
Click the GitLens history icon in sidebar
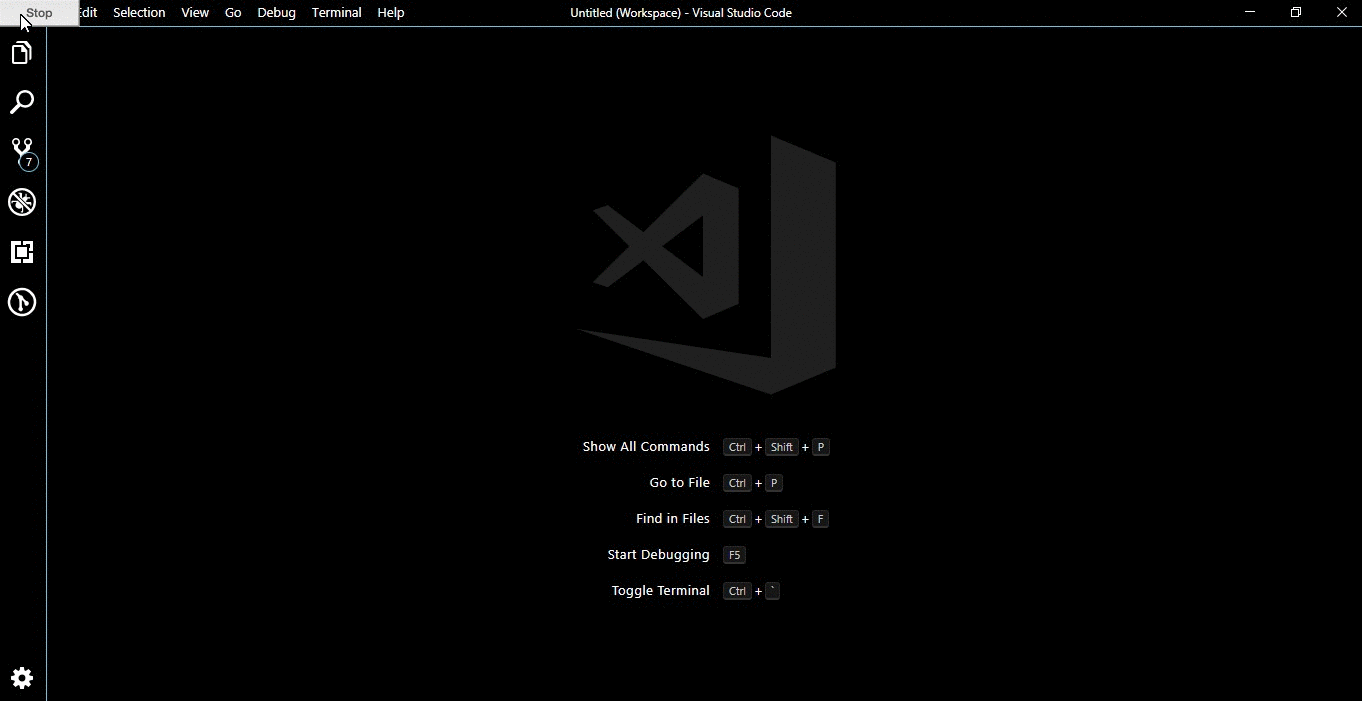[21, 302]
